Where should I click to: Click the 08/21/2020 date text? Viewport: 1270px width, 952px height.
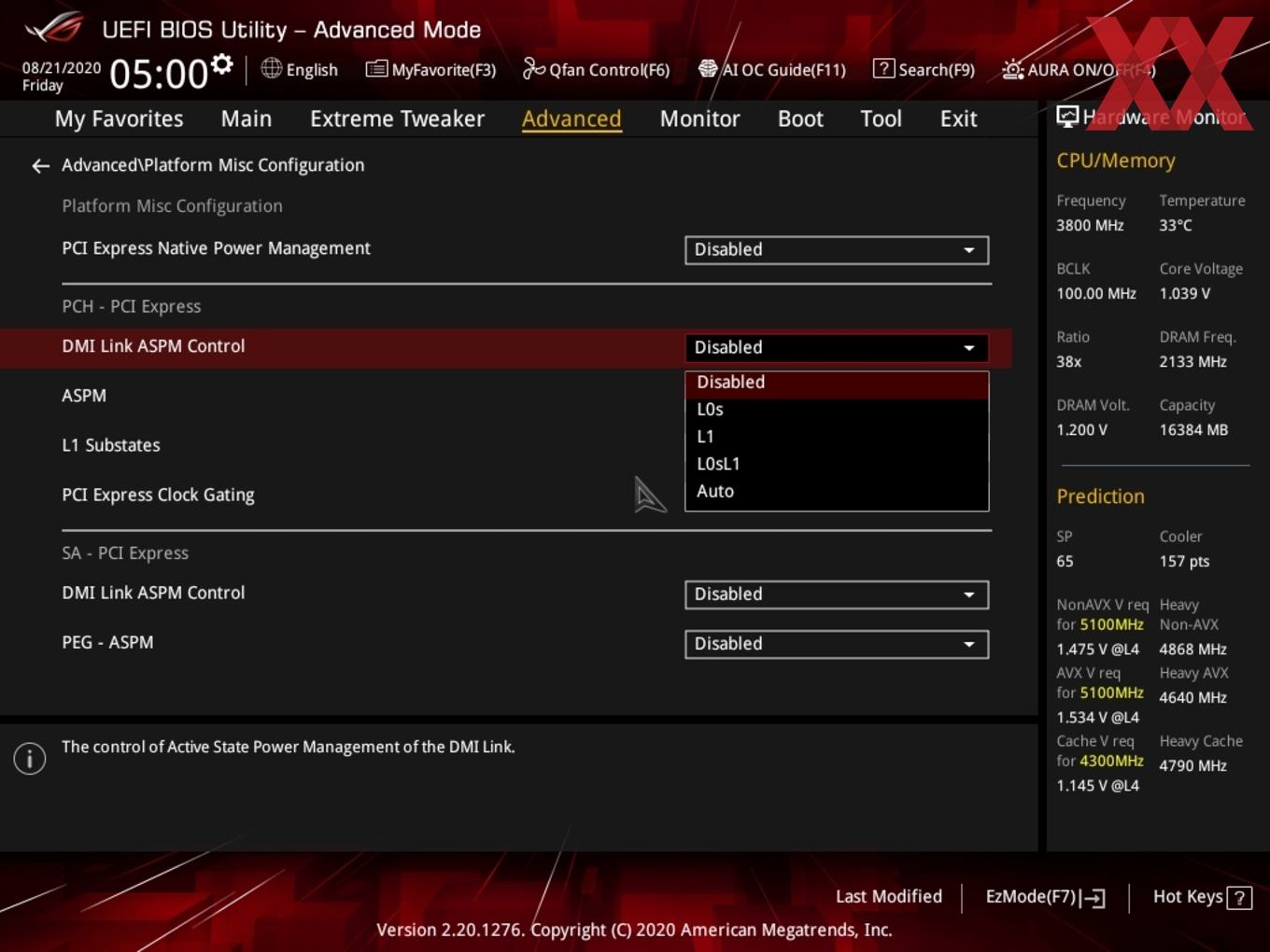pyautogui.click(x=62, y=68)
